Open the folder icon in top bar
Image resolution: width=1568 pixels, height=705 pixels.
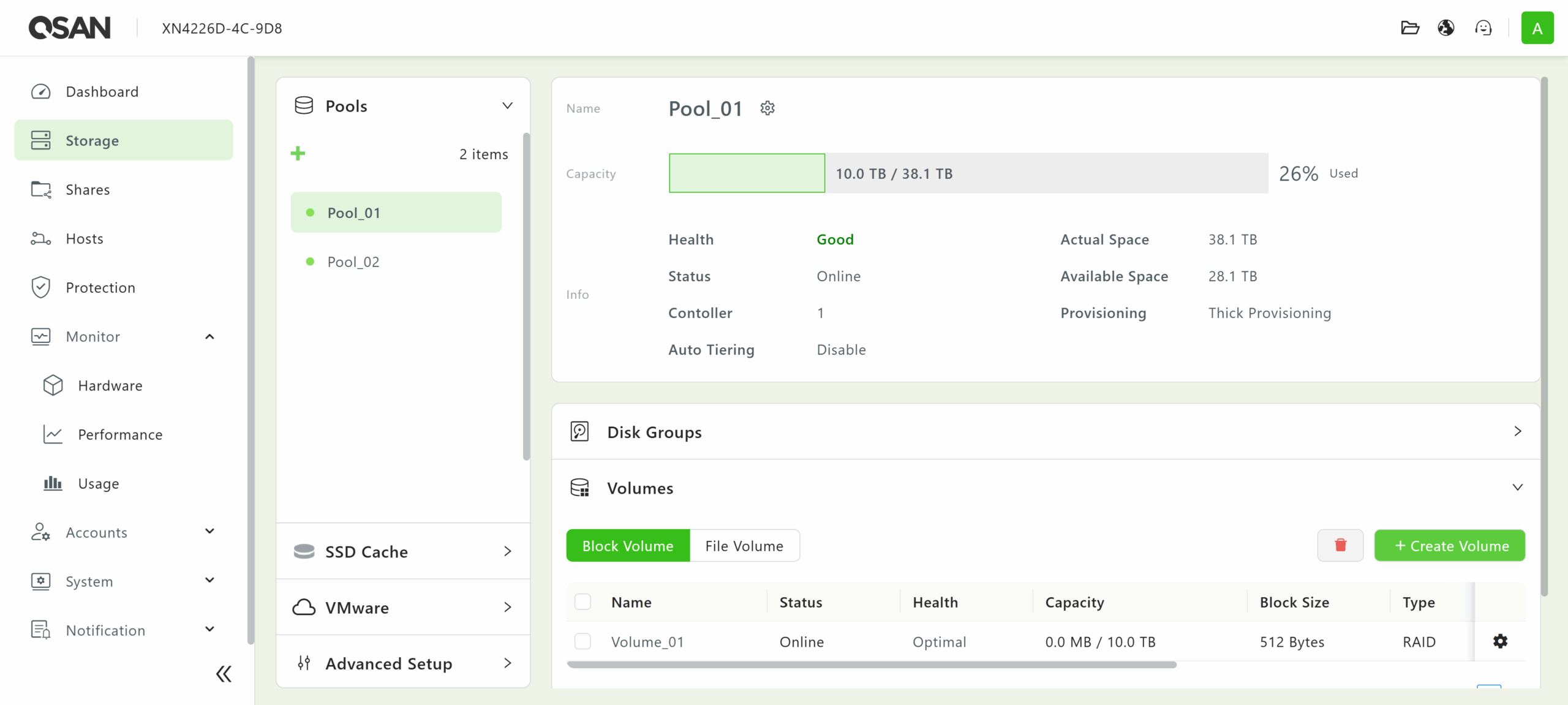click(x=1409, y=28)
